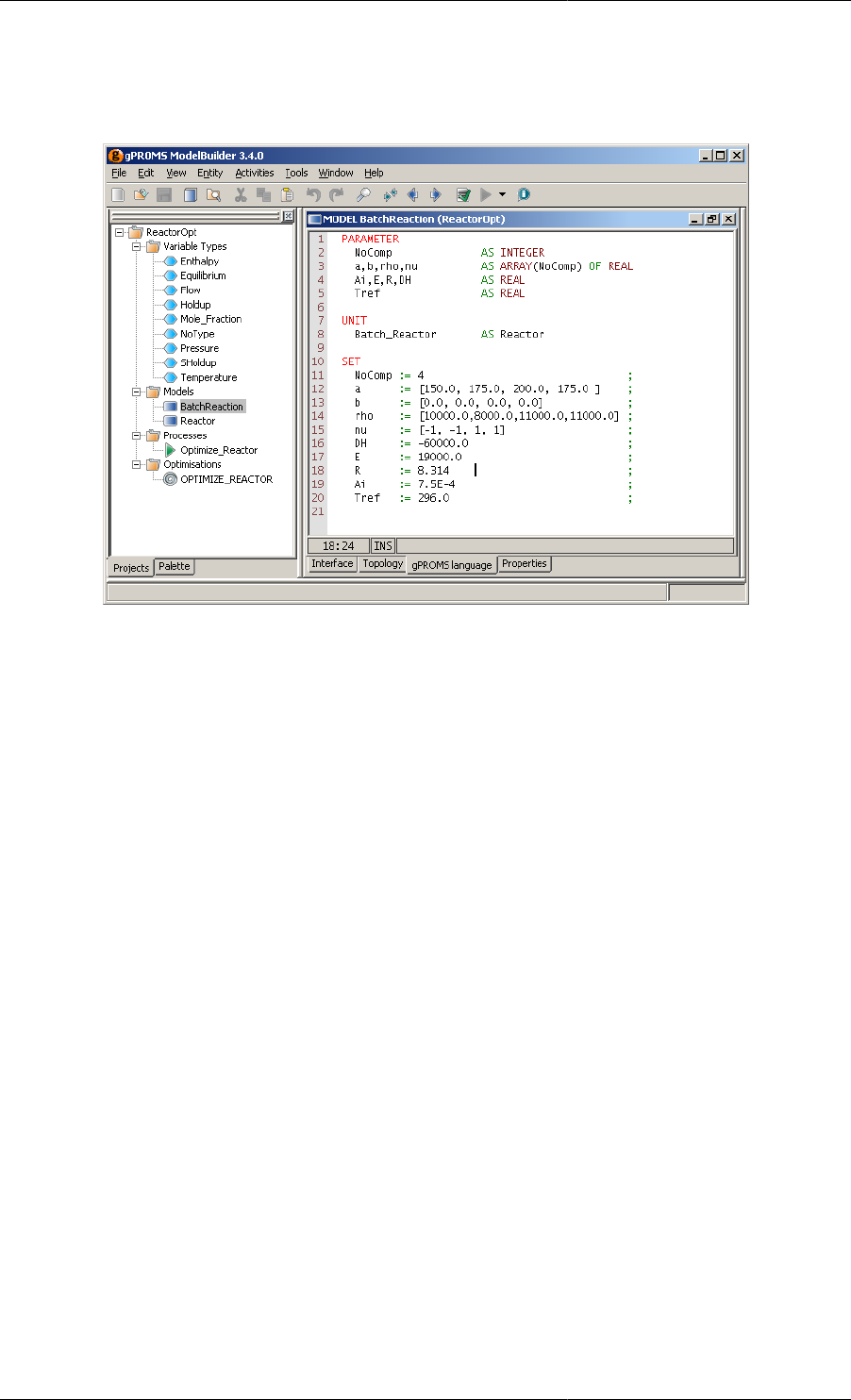Collapse the Models folder
Screen dimensions: 851x1400
coord(137,392)
